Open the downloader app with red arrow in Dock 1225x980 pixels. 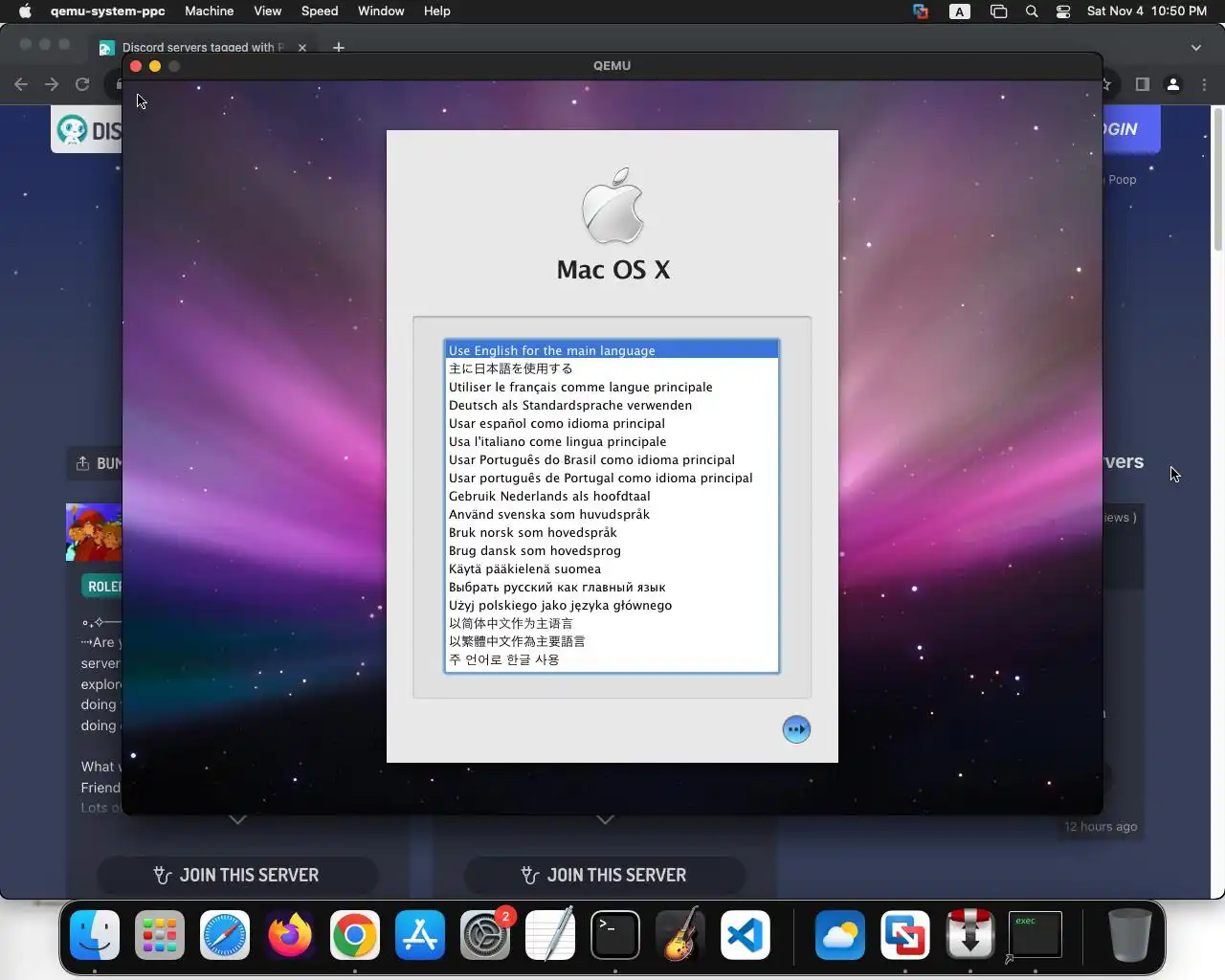[969, 935]
